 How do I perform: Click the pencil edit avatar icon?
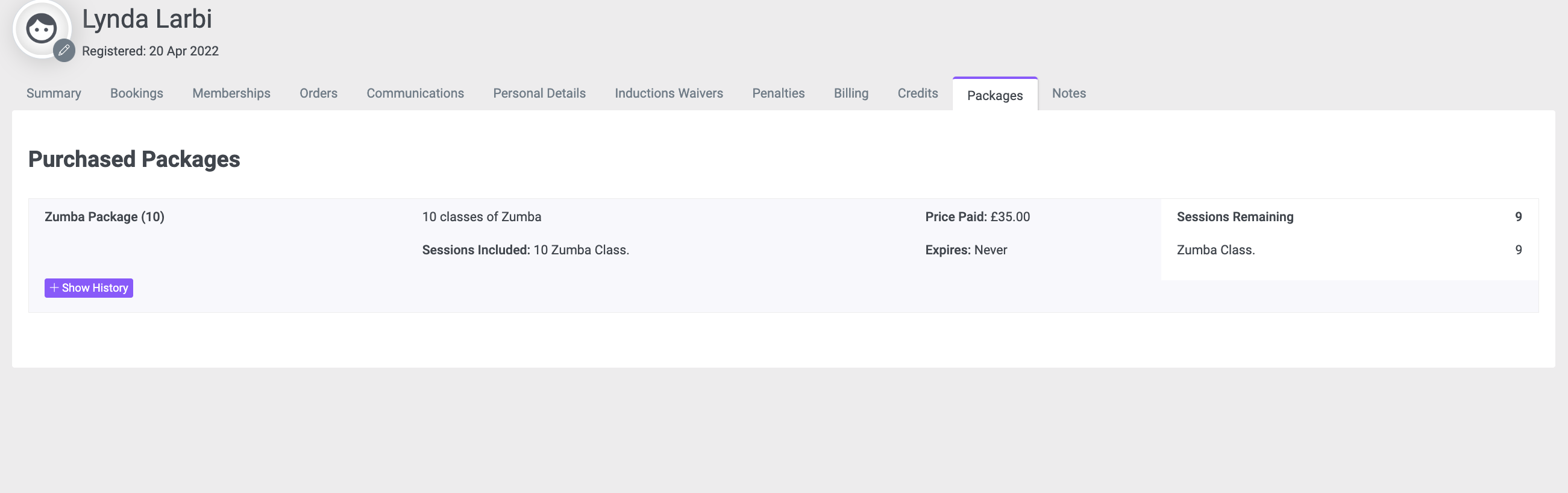point(64,51)
